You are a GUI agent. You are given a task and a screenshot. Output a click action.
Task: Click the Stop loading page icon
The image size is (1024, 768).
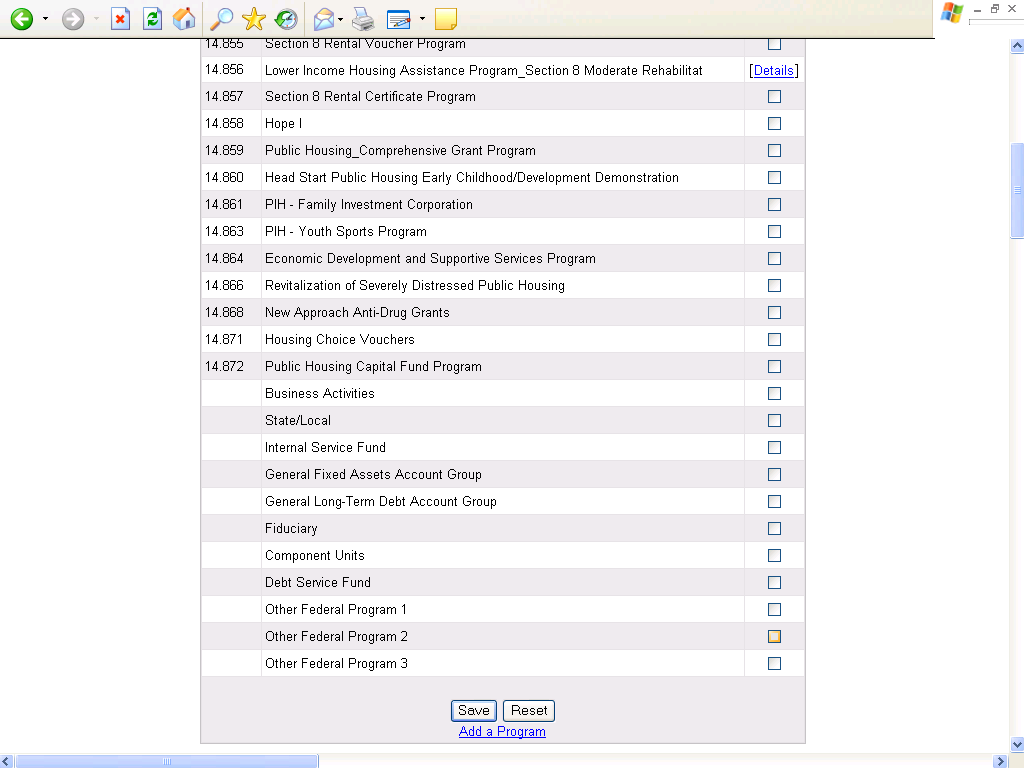120,18
